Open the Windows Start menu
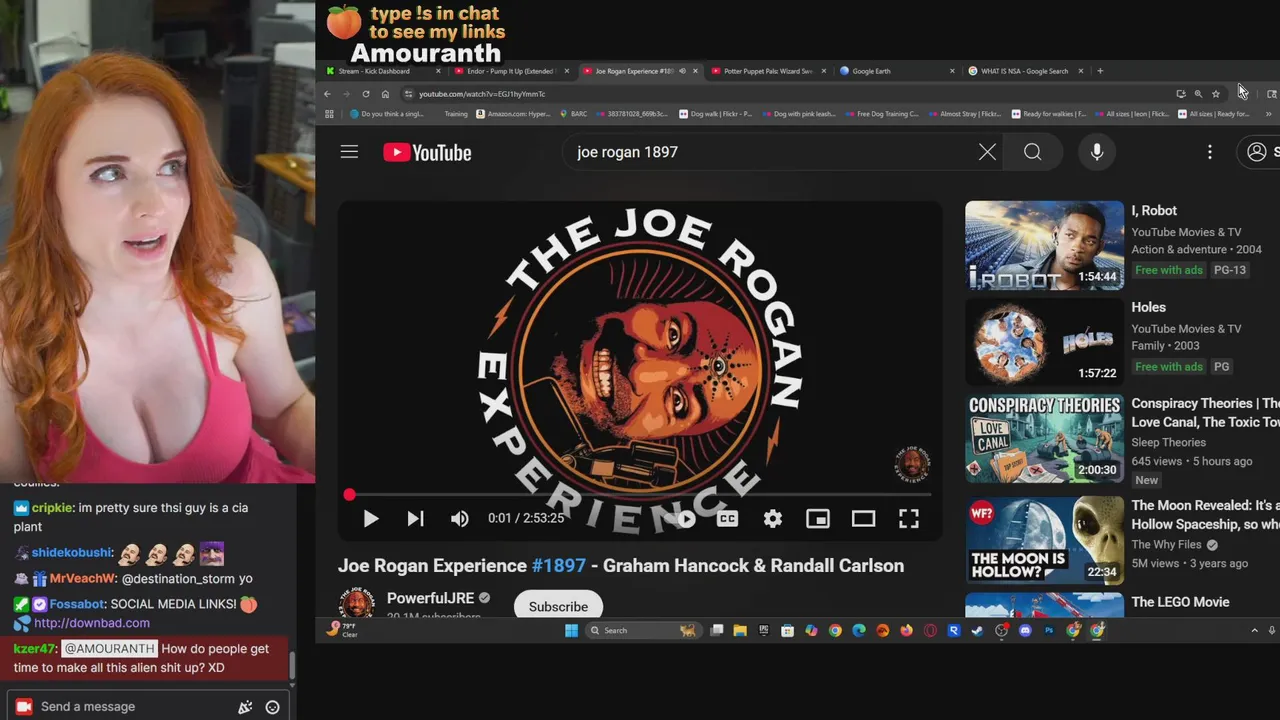The height and width of the screenshot is (720, 1280). (x=571, y=630)
